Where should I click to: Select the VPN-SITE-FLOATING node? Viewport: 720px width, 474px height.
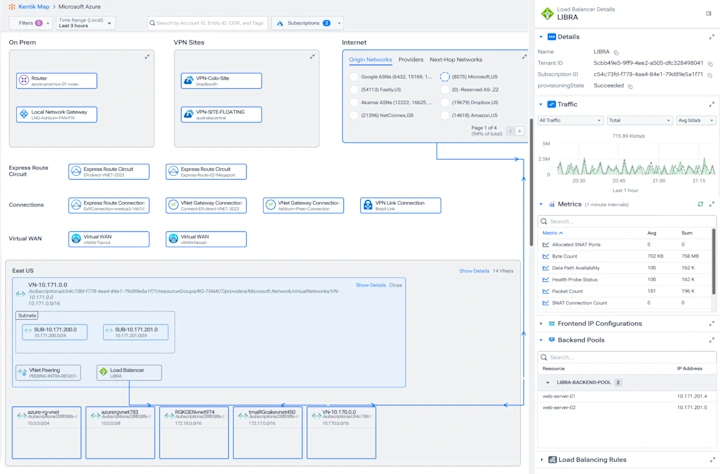point(221,114)
